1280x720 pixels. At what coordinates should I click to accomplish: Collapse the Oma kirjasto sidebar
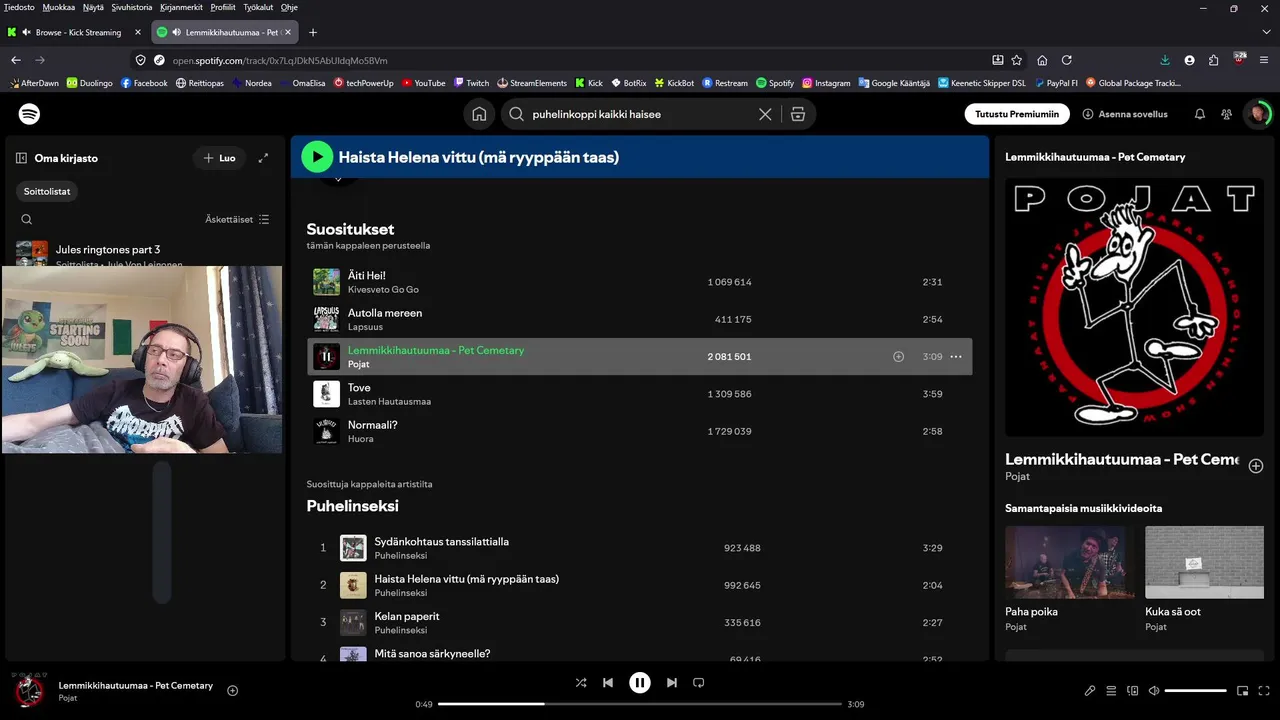[x=21, y=158]
